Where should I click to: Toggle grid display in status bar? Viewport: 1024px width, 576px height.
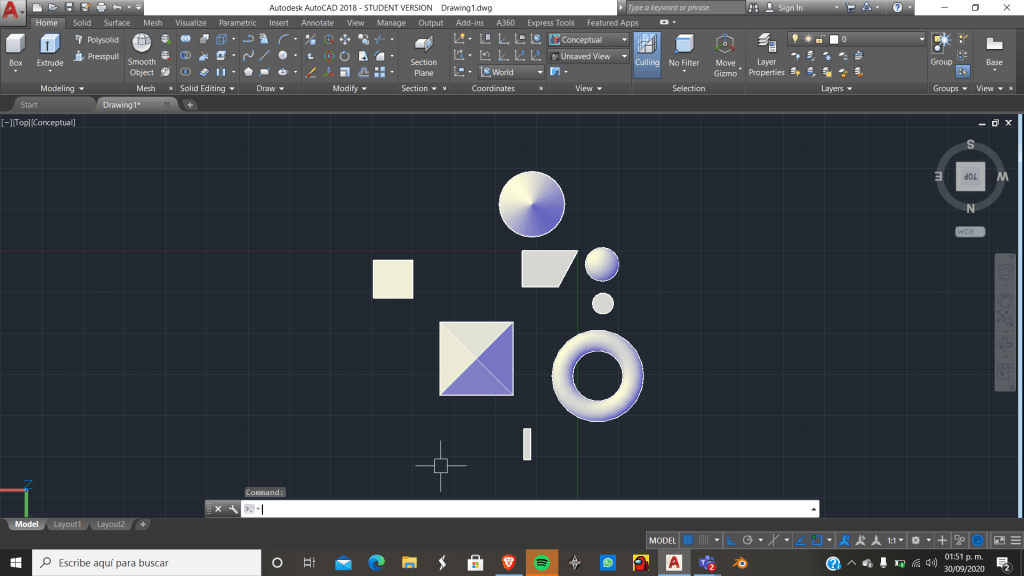(688, 540)
